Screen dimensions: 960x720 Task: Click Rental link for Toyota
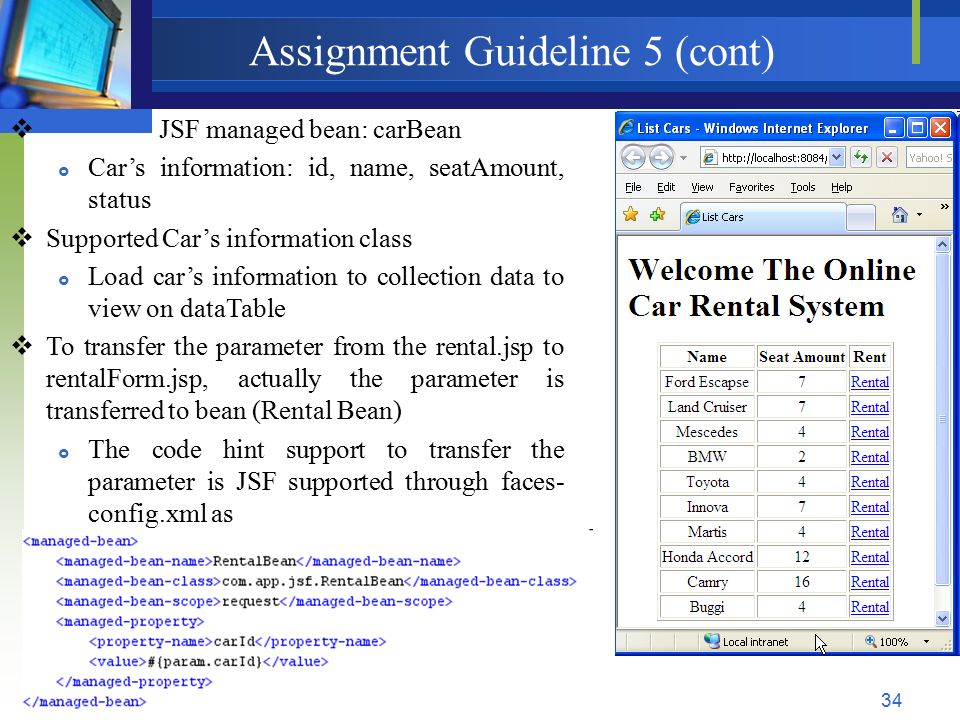point(869,482)
